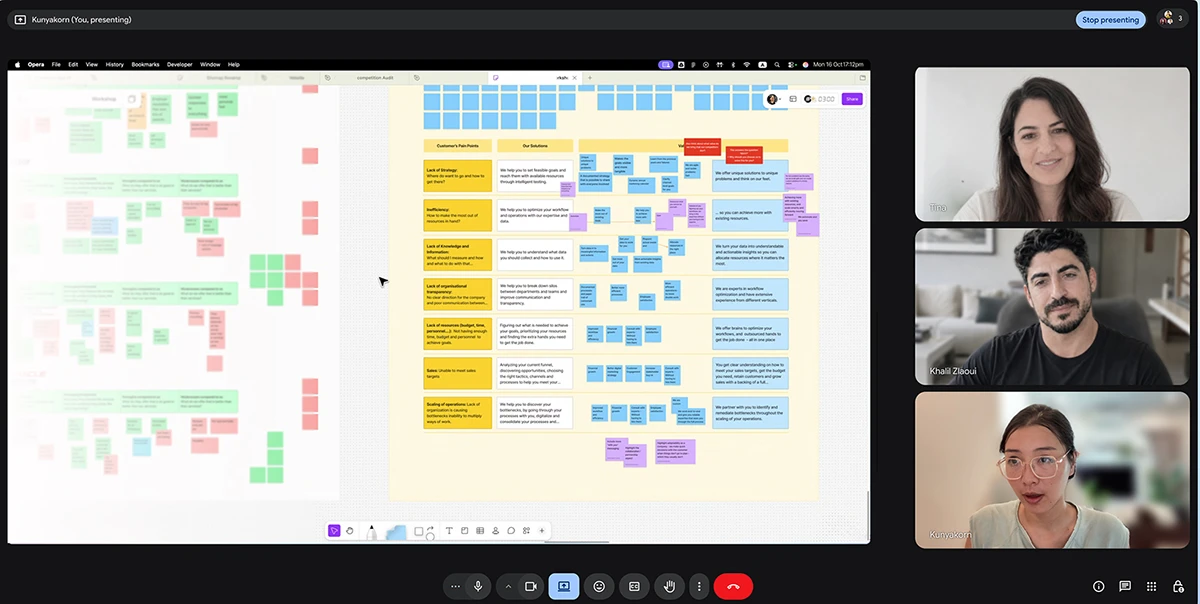Click the Spotlight search icon in menu bar
Viewport: 1200px width, 604px height.
[x=776, y=64]
